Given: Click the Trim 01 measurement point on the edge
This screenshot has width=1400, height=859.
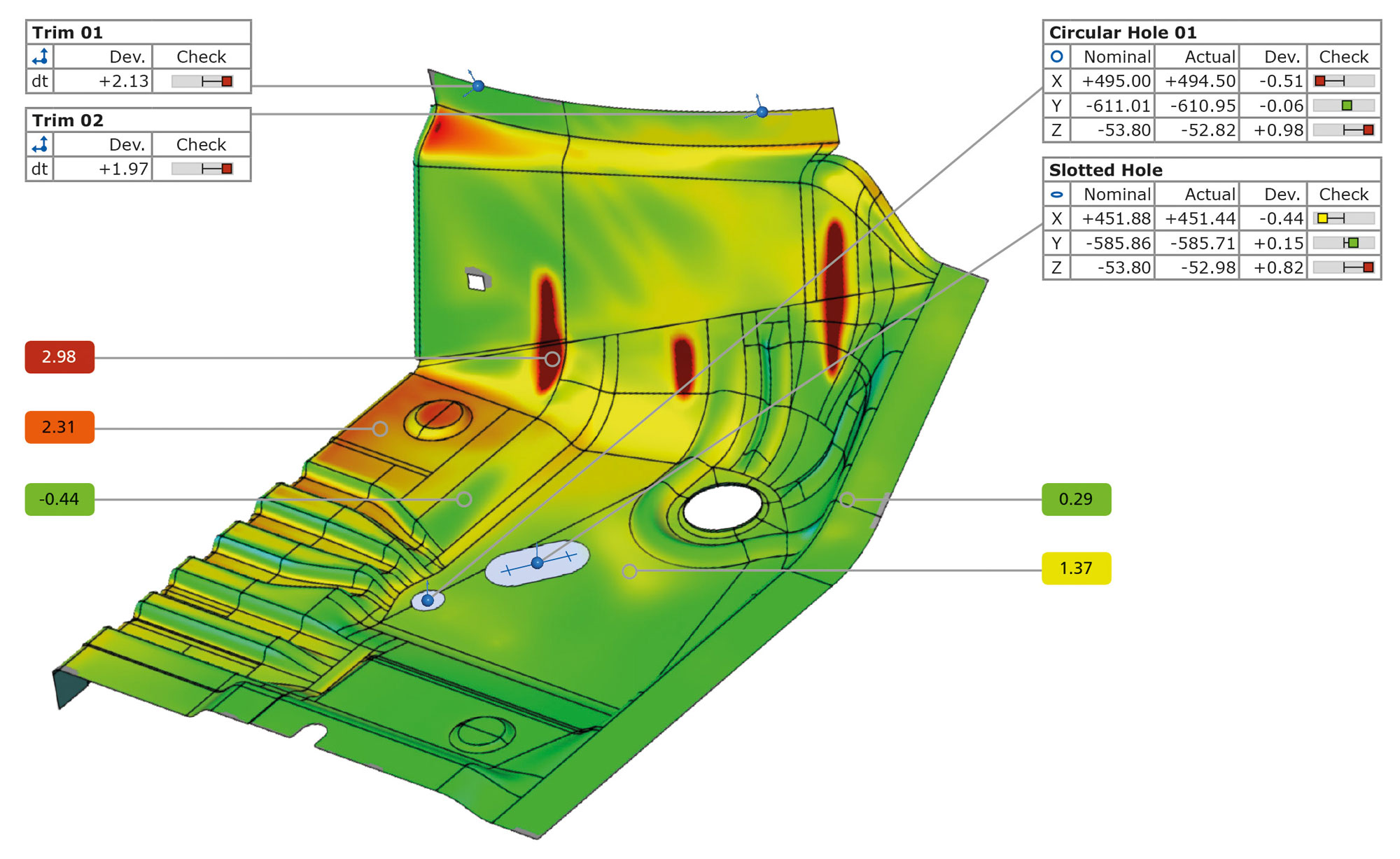Looking at the screenshot, I should (478, 86).
